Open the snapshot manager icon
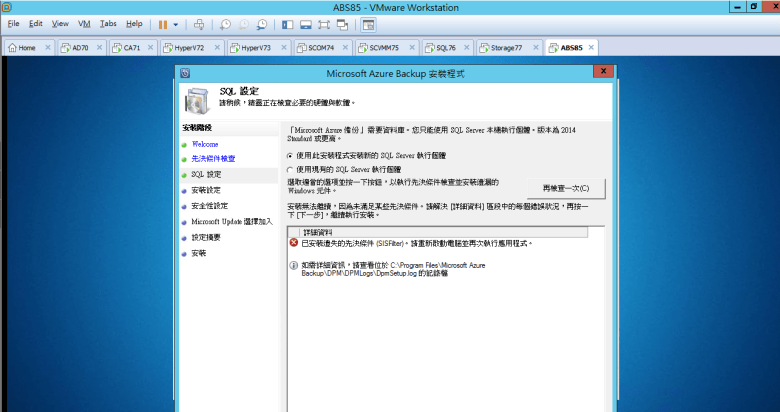This screenshot has height=412, width=780. [261, 23]
